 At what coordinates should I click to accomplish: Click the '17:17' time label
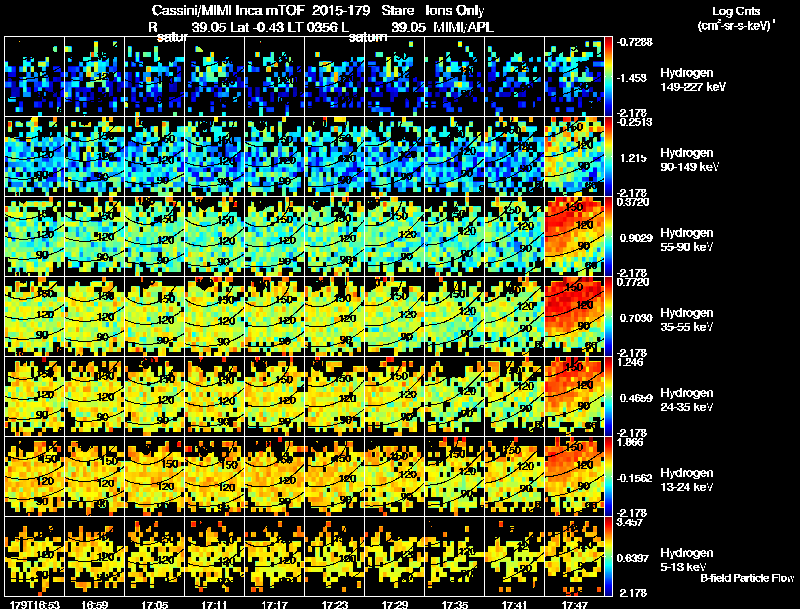[274, 605]
